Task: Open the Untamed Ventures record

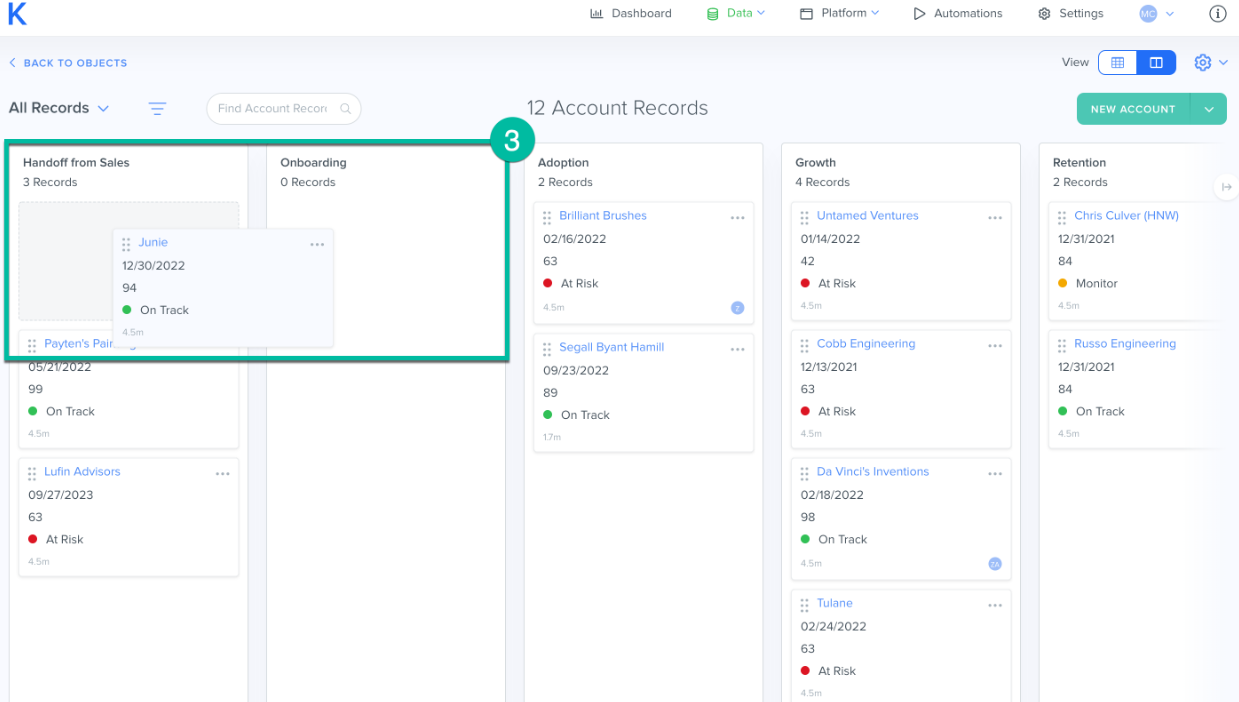Action: [x=867, y=215]
